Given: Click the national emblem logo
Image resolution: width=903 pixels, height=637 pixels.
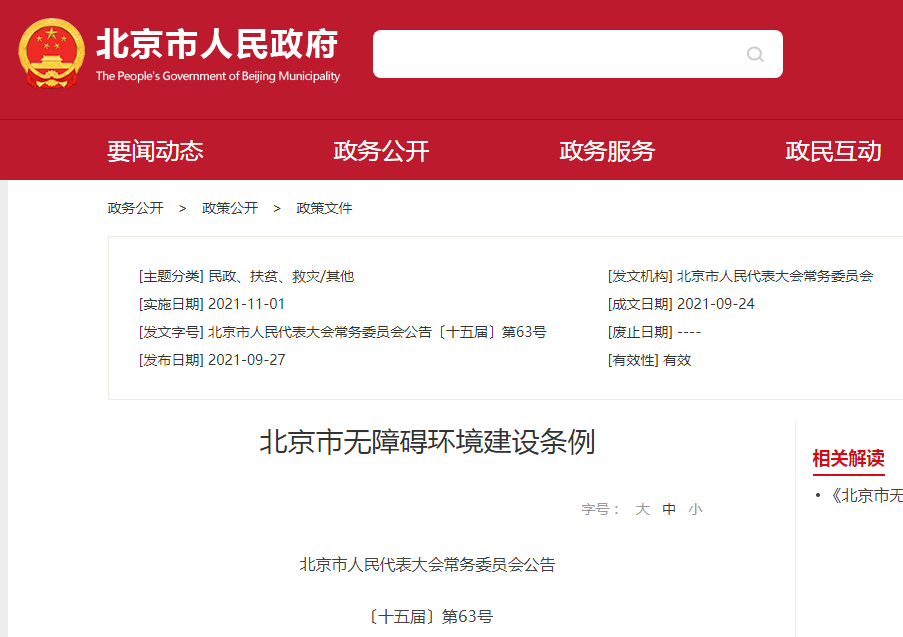Looking at the screenshot, I should pos(51,54).
